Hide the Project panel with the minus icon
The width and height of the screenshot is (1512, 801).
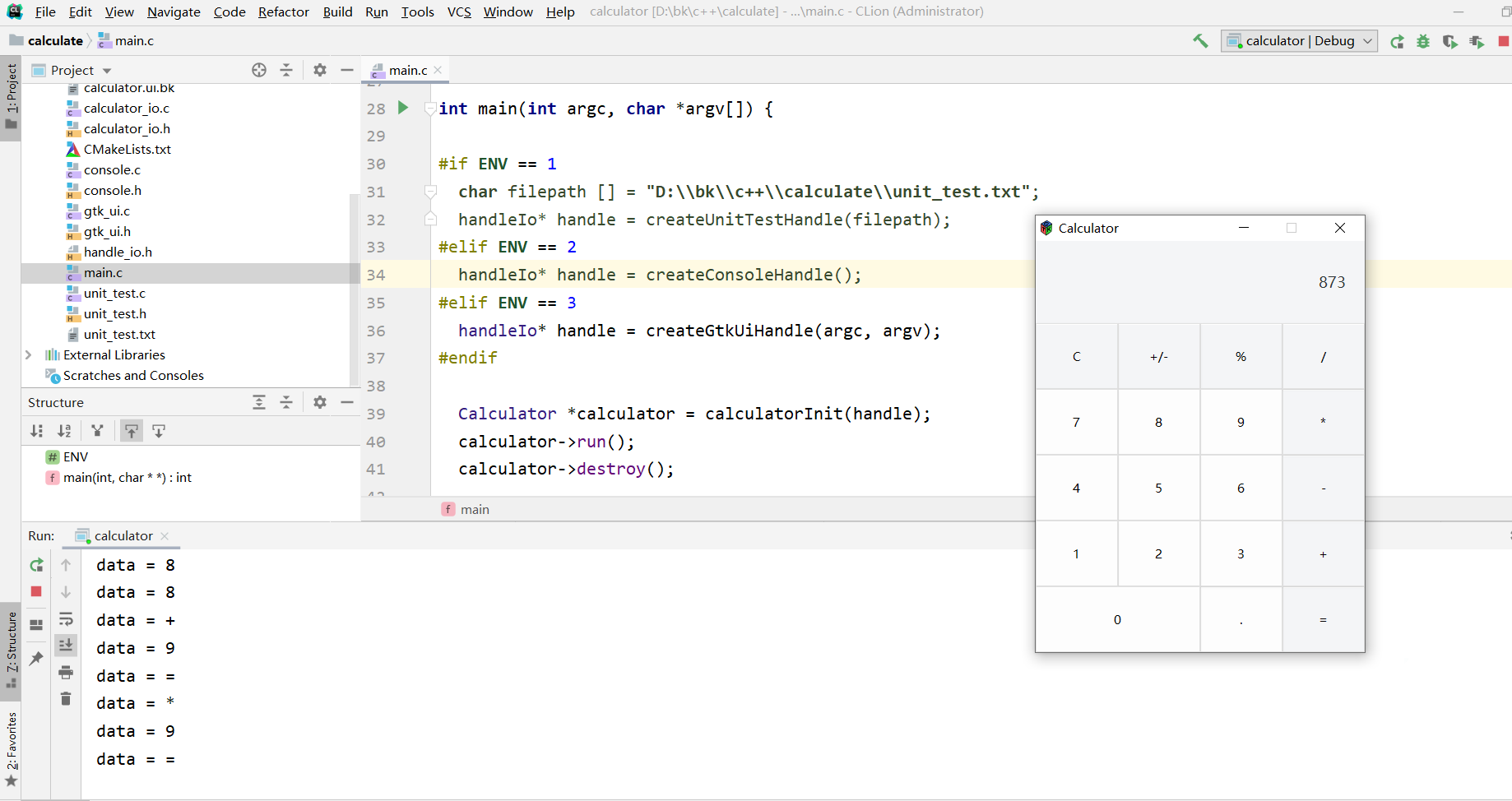[347, 70]
